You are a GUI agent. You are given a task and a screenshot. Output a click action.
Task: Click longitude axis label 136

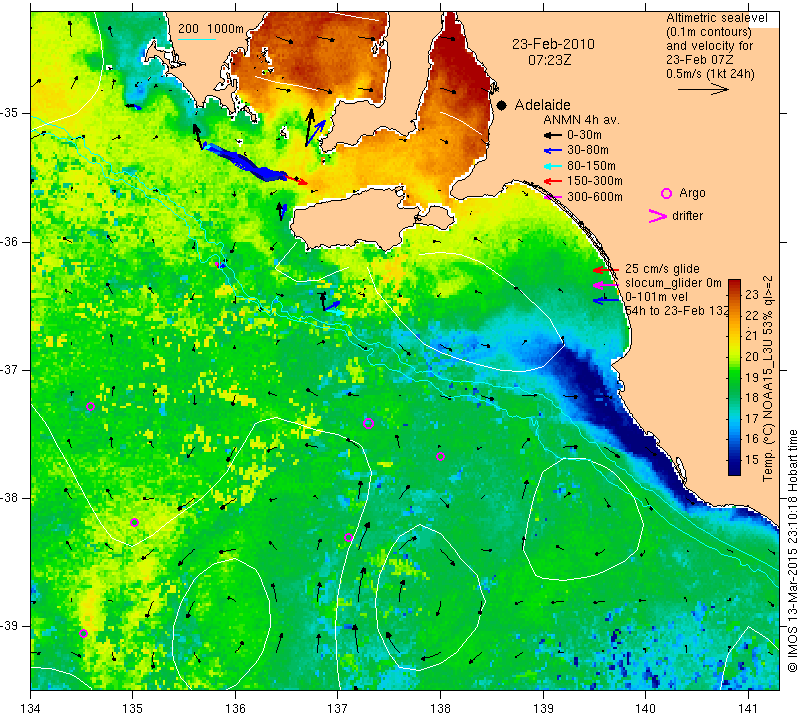pyautogui.click(x=236, y=709)
